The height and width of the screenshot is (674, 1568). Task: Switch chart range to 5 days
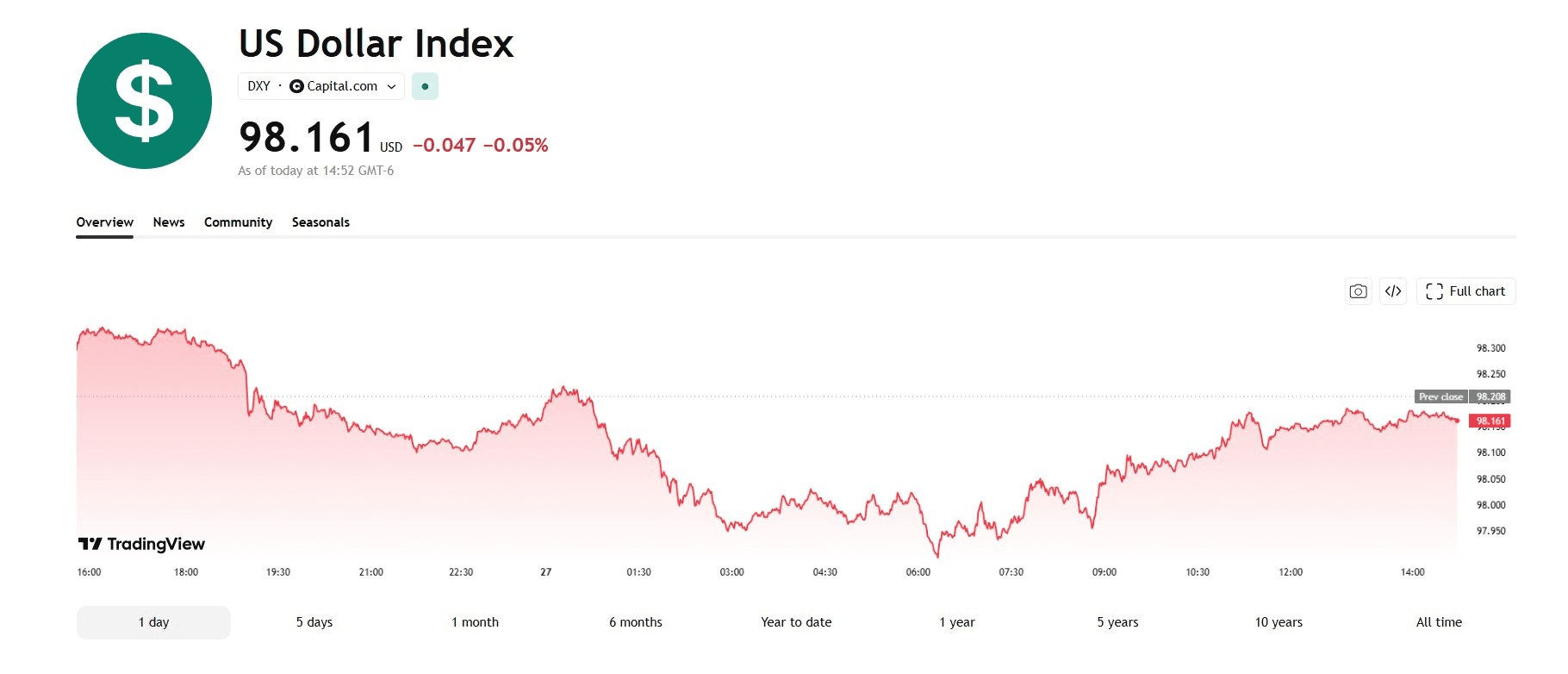[x=314, y=622]
